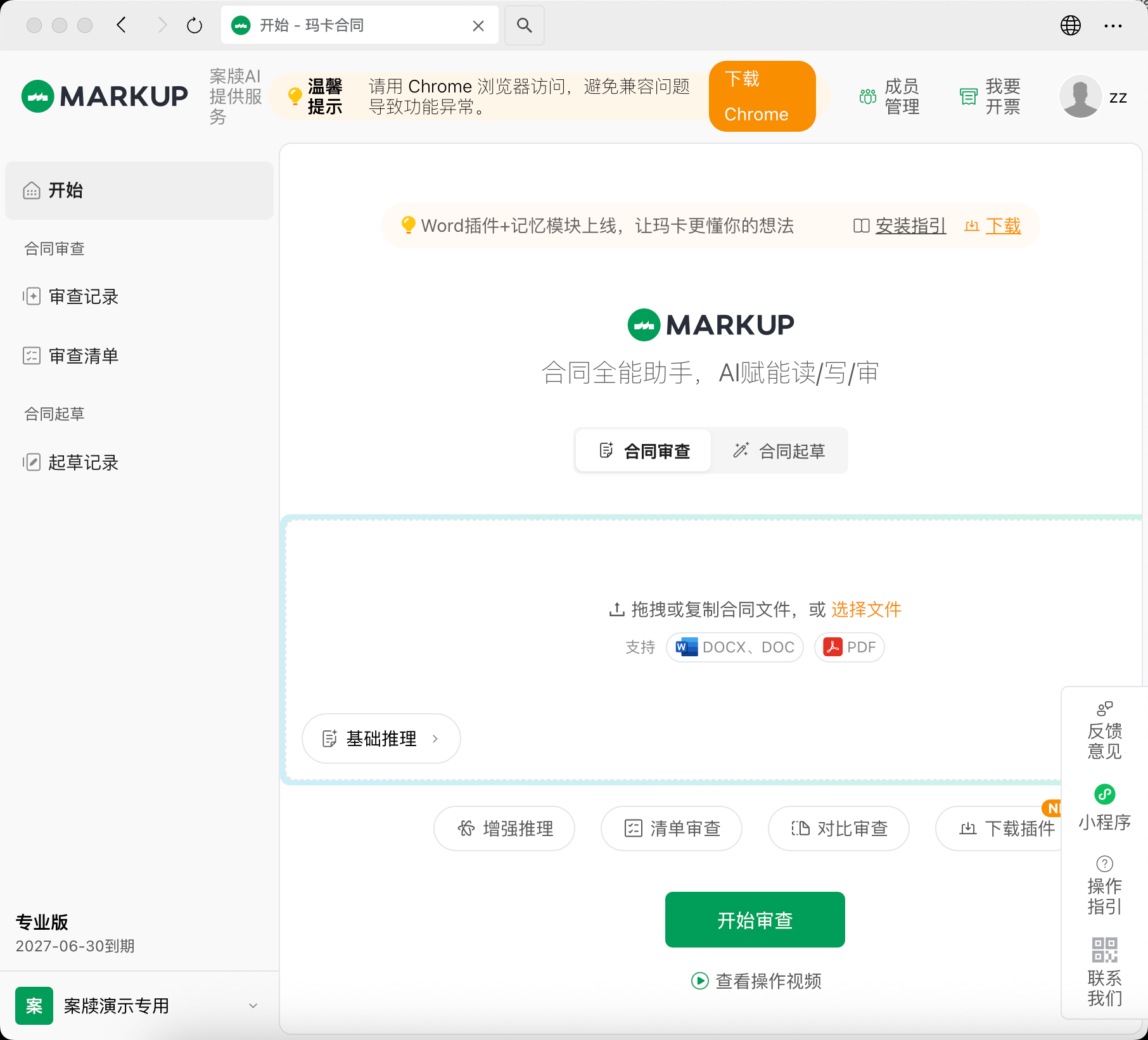
Task: Open the 安装指引 link
Action: 910,225
